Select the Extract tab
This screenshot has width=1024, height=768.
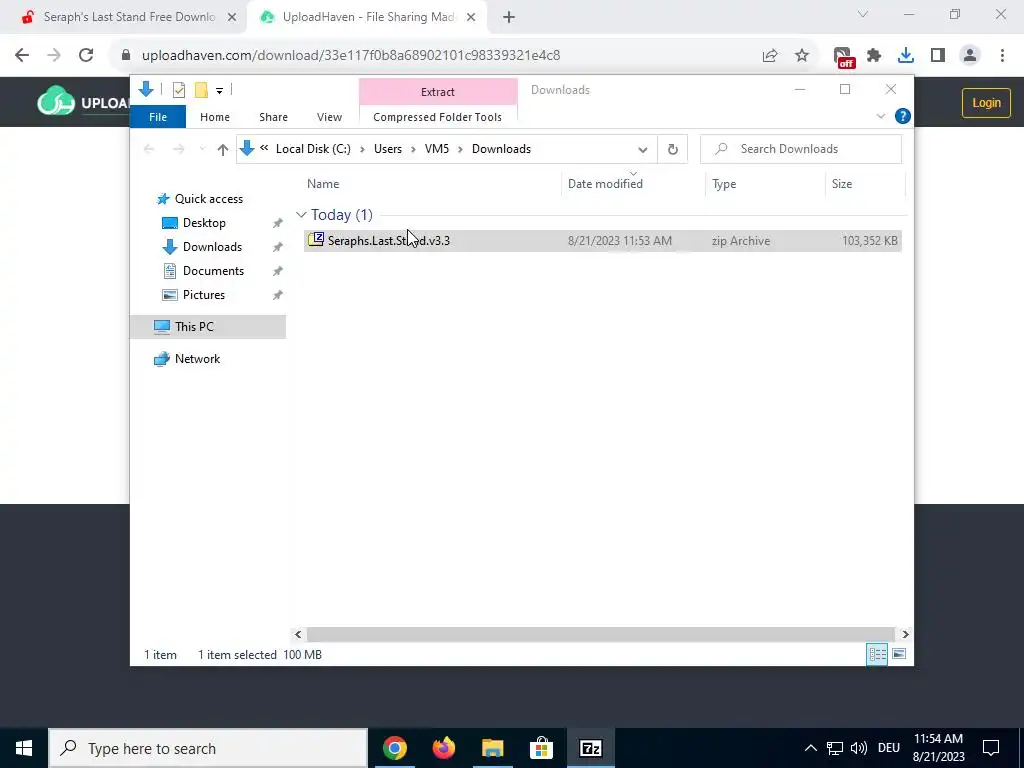pyautogui.click(x=438, y=92)
